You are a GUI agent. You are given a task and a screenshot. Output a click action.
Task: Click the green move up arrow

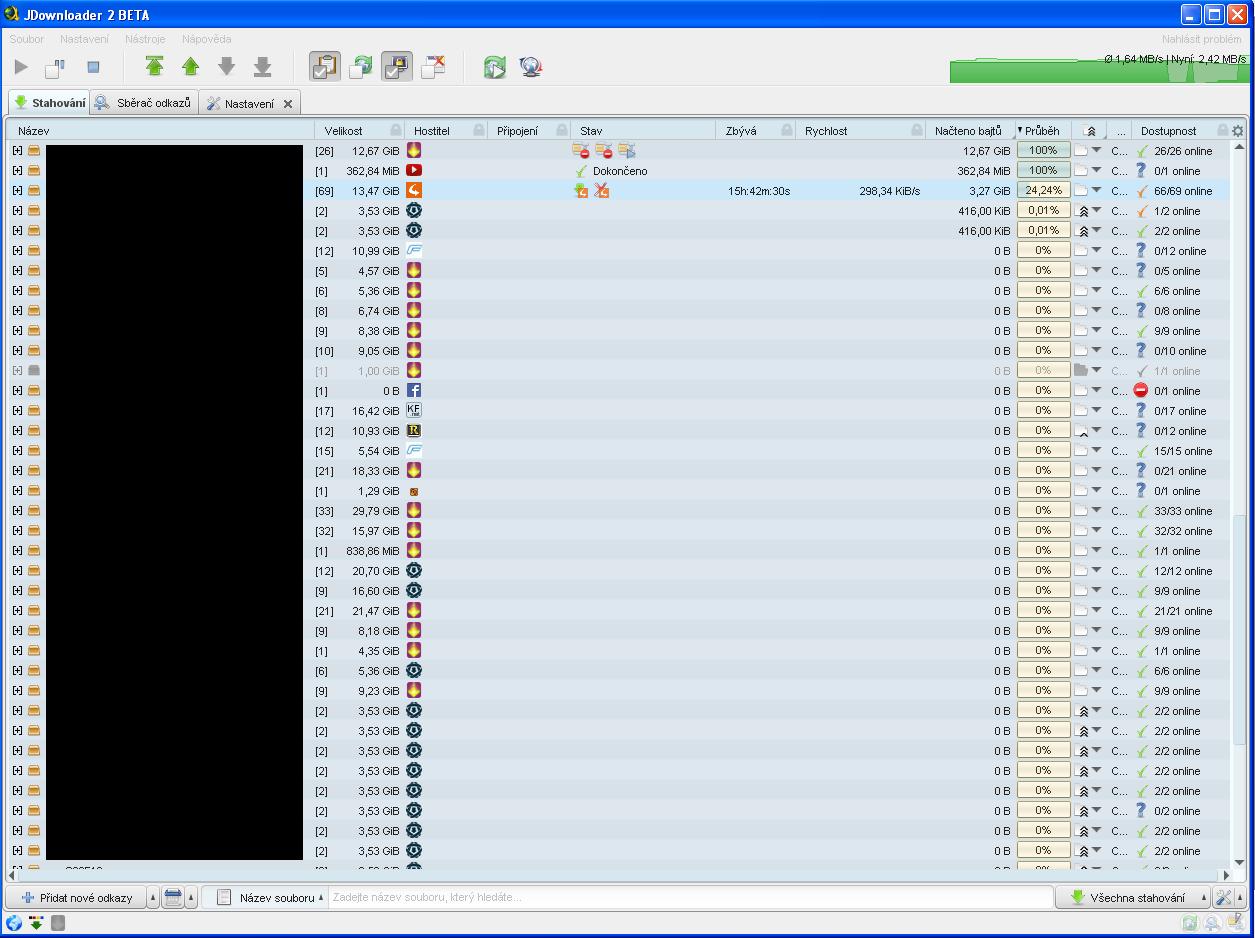(x=190, y=67)
